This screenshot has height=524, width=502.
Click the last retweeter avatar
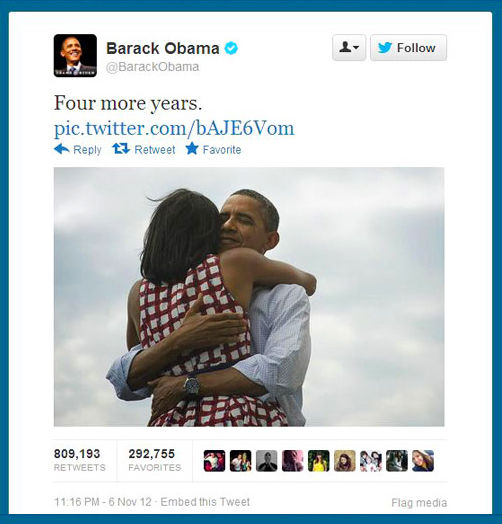pyautogui.click(x=423, y=461)
